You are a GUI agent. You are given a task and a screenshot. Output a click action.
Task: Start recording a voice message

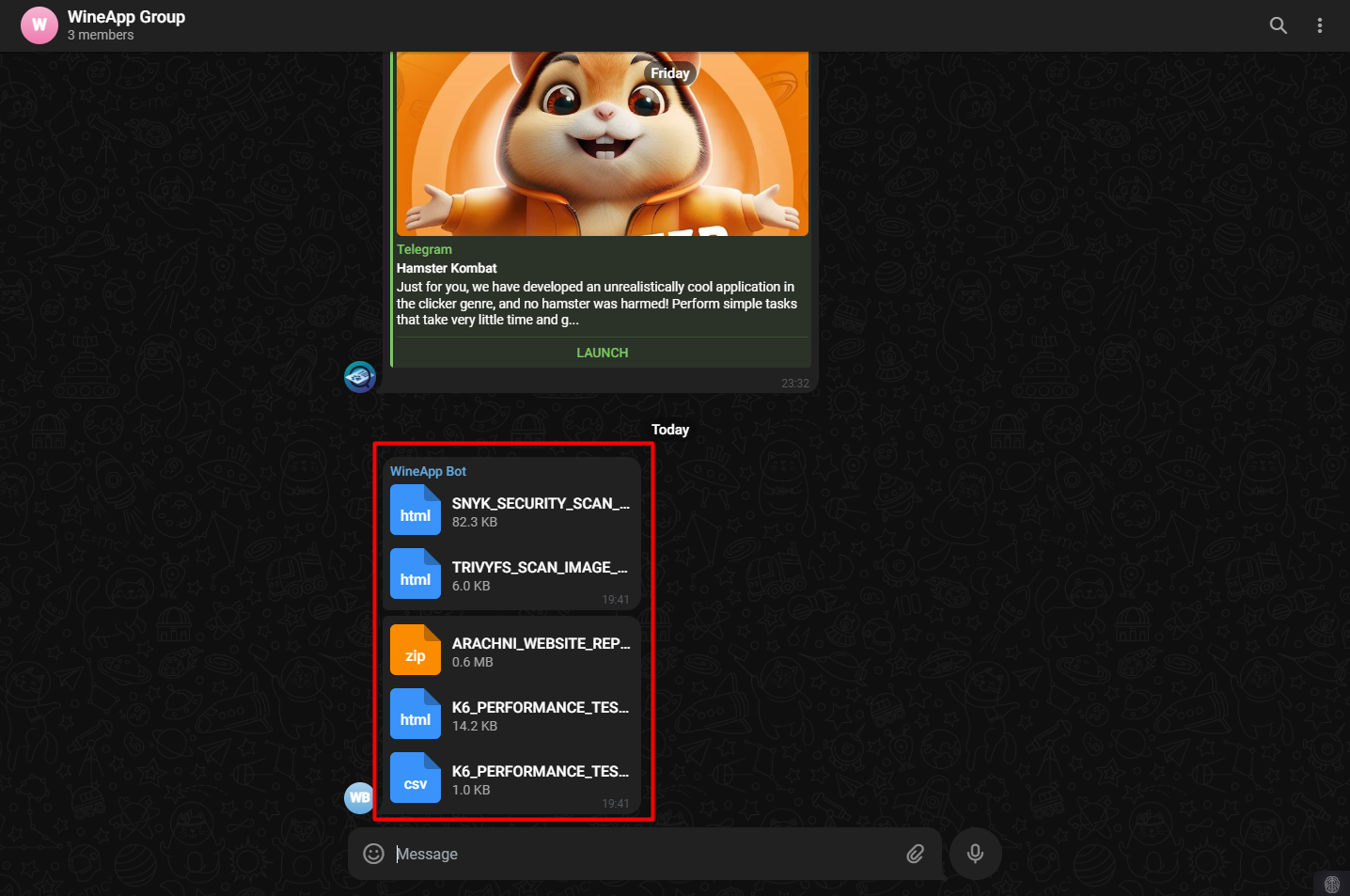pyautogui.click(x=975, y=853)
